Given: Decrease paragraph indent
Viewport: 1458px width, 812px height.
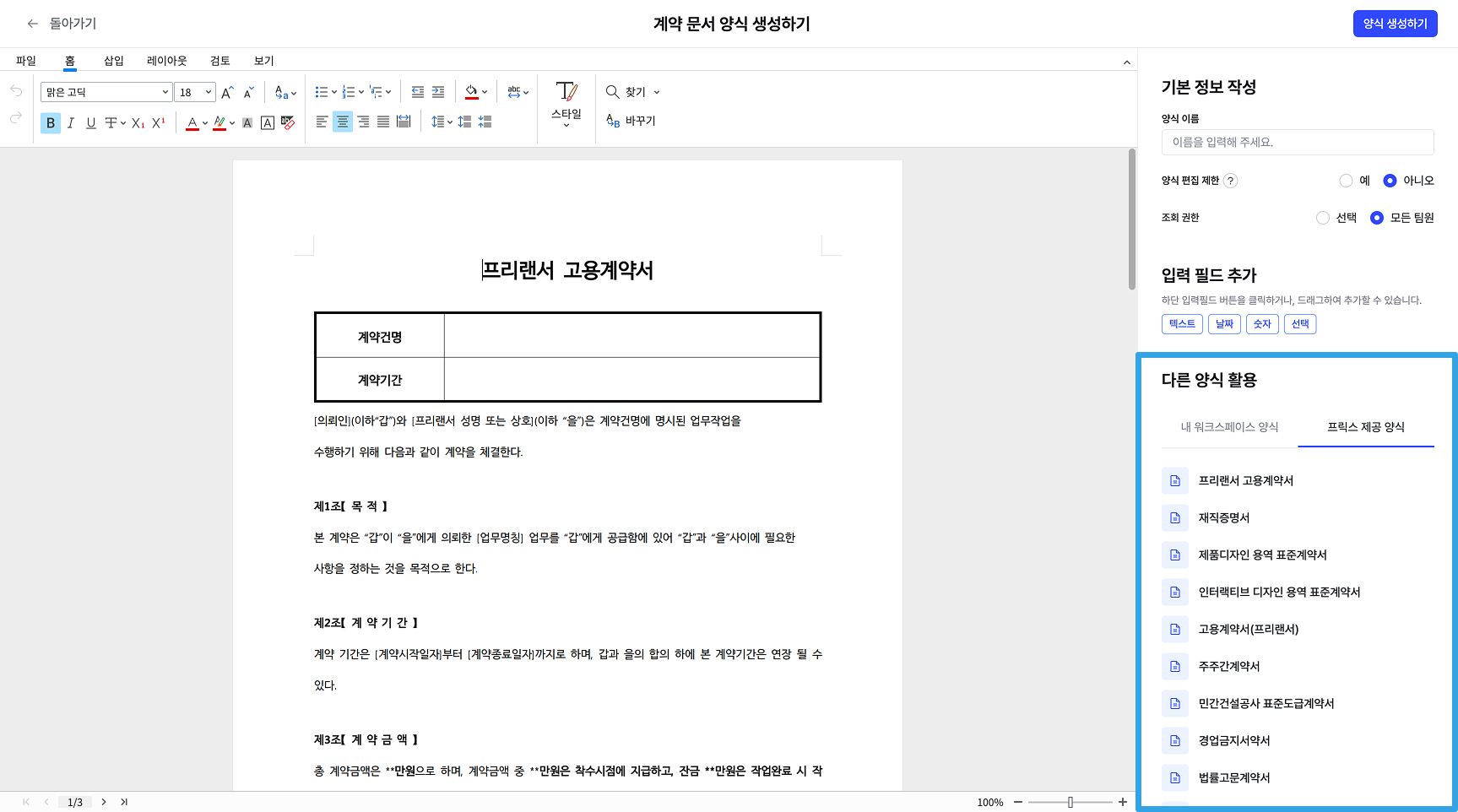Looking at the screenshot, I should tap(418, 92).
